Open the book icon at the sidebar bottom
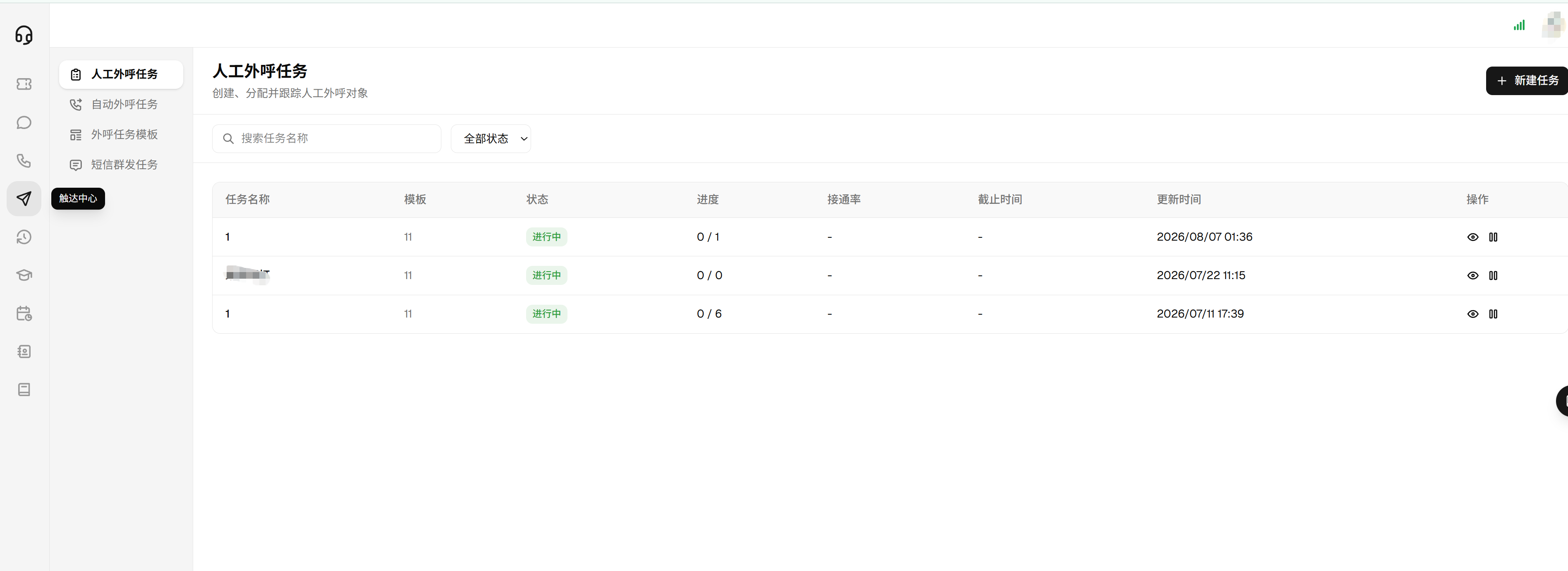The height and width of the screenshot is (571, 1568). click(24, 389)
